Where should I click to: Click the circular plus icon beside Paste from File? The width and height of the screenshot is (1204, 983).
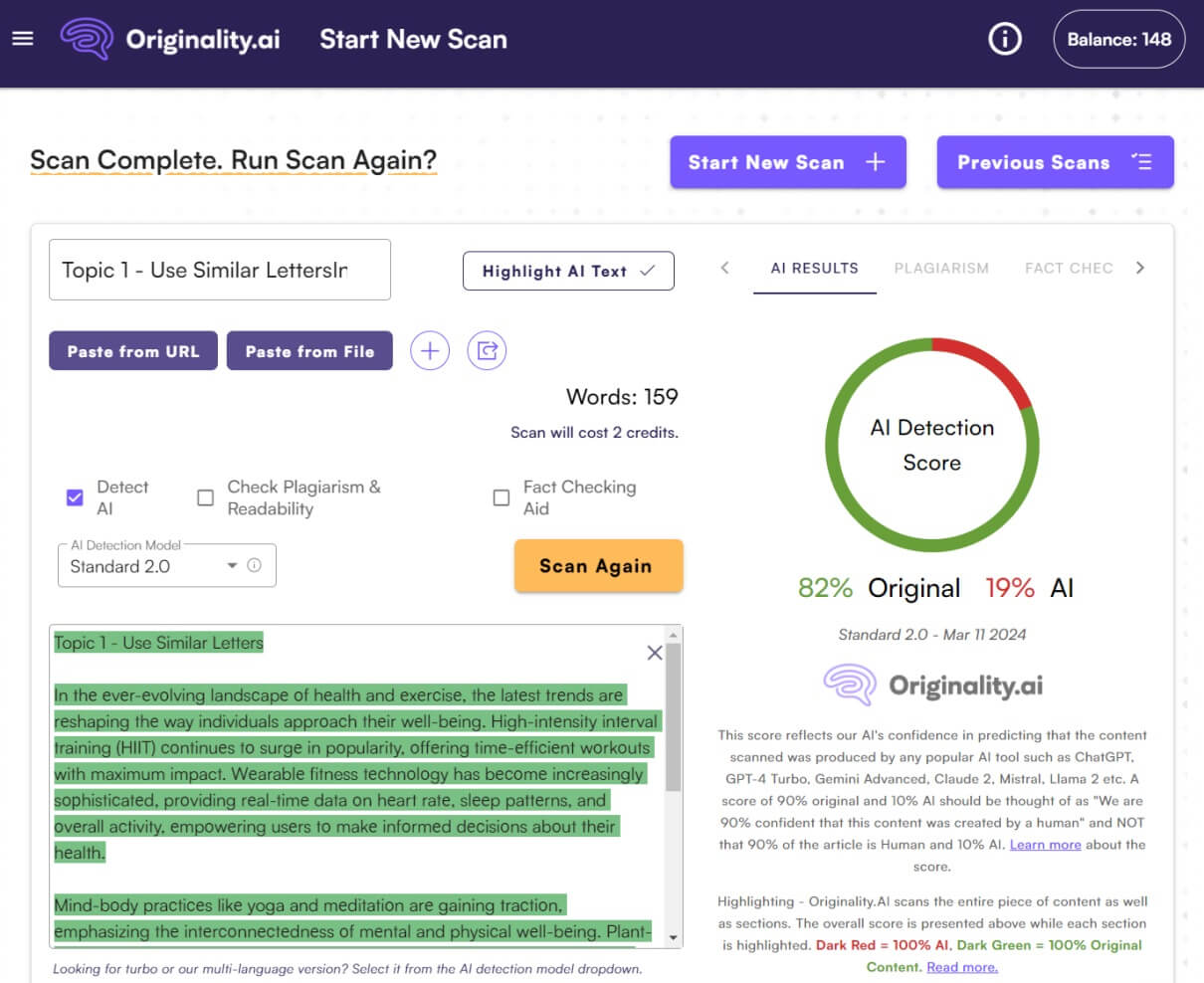click(430, 351)
